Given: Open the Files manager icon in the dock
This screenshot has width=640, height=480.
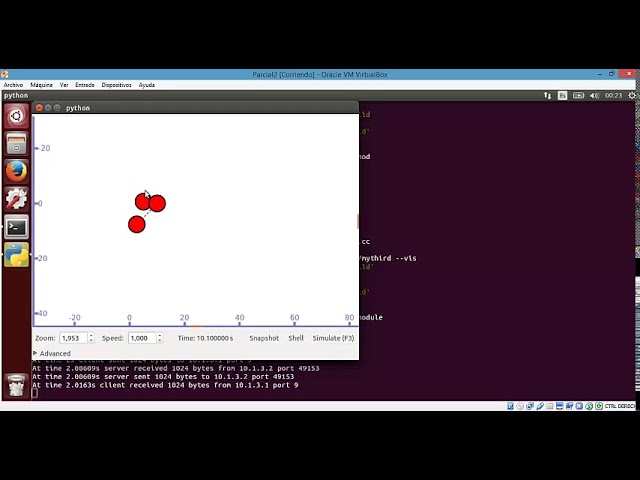Looking at the screenshot, I should pyautogui.click(x=16, y=144).
